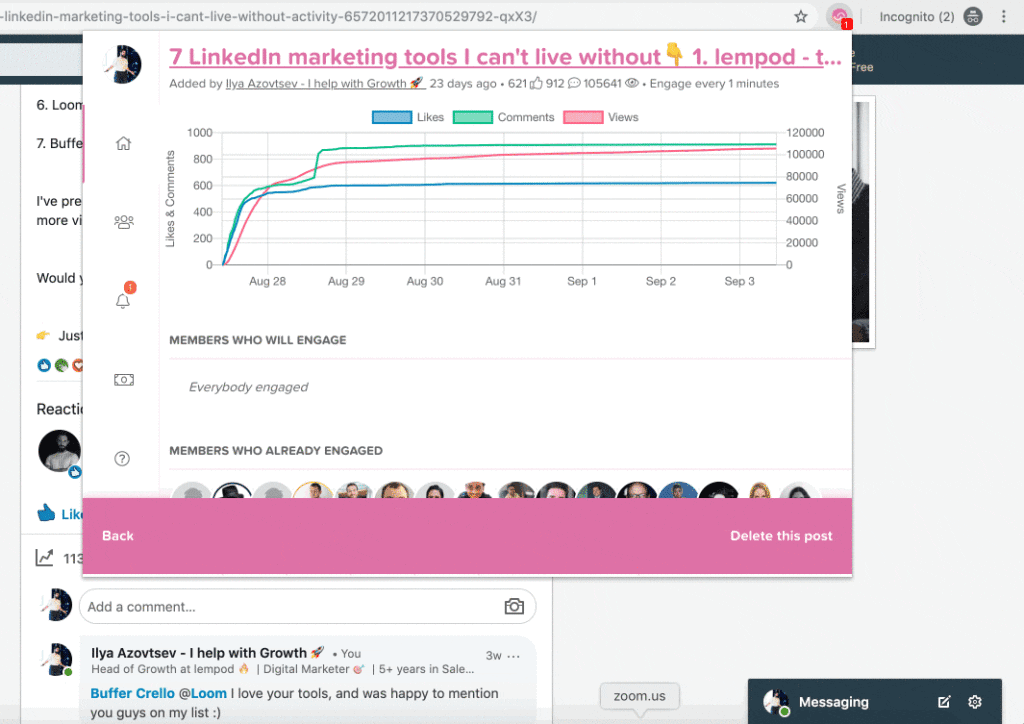Select the Home icon in the sidebar

click(x=122, y=143)
